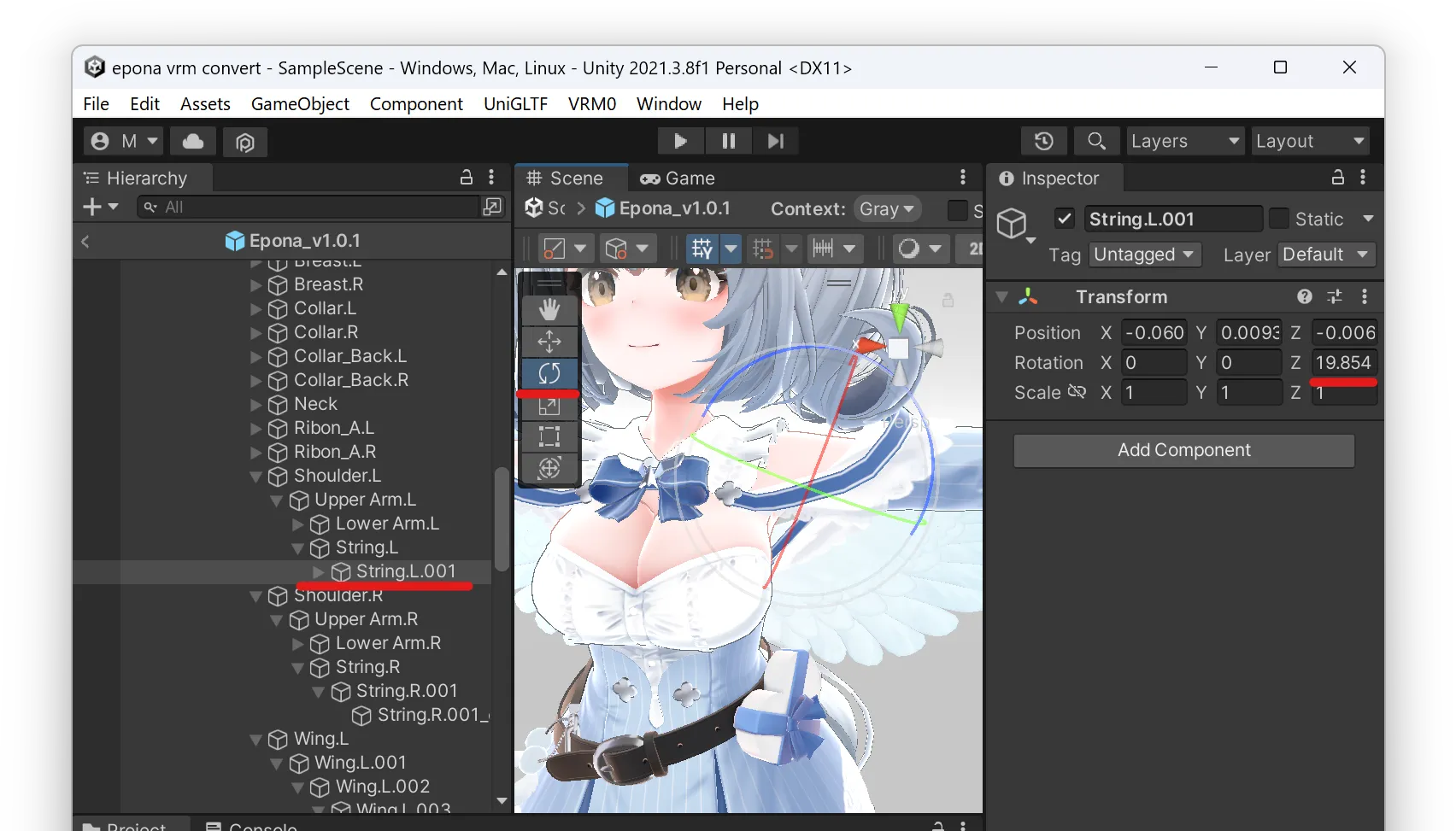The image size is (1456, 831).
Task: Open the Layout dropdown
Action: (1310, 141)
